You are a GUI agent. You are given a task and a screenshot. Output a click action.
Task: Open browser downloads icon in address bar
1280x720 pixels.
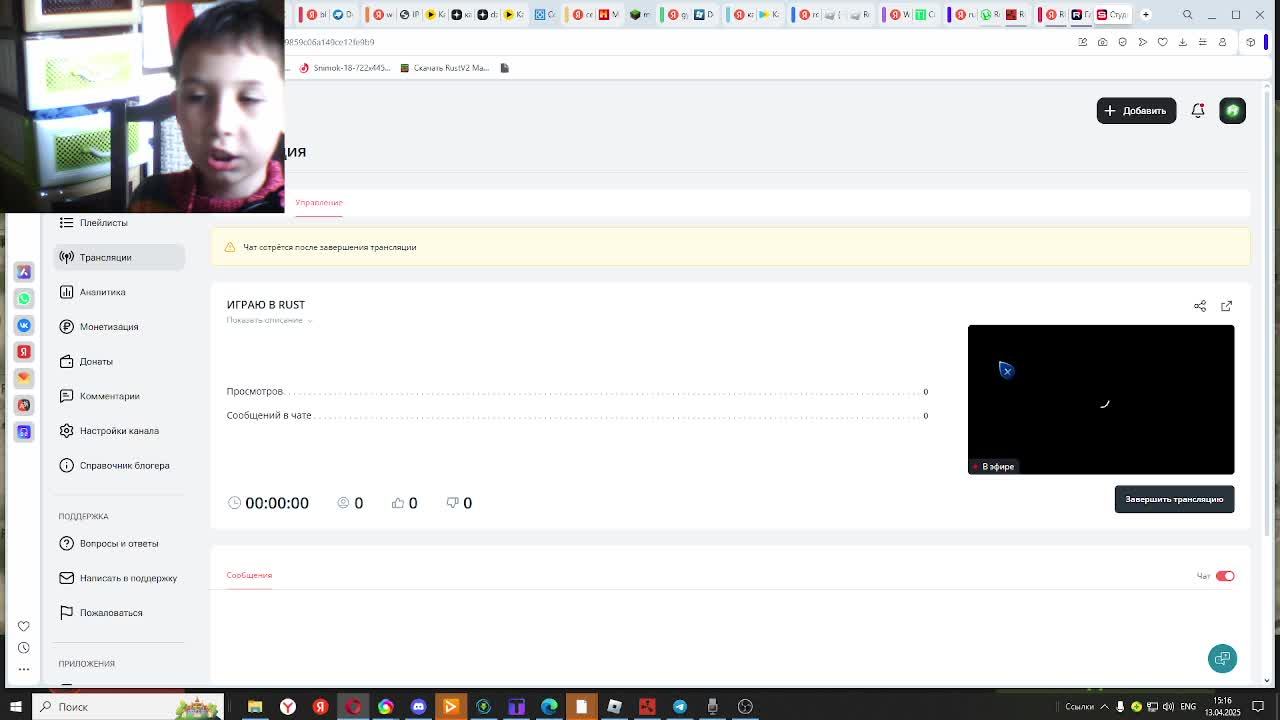tap(1182, 42)
